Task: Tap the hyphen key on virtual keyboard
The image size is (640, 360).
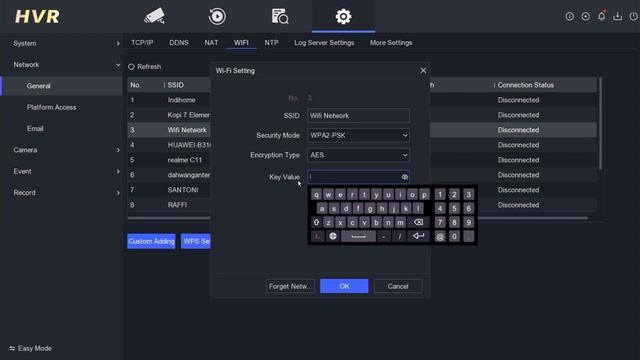Action: point(384,236)
